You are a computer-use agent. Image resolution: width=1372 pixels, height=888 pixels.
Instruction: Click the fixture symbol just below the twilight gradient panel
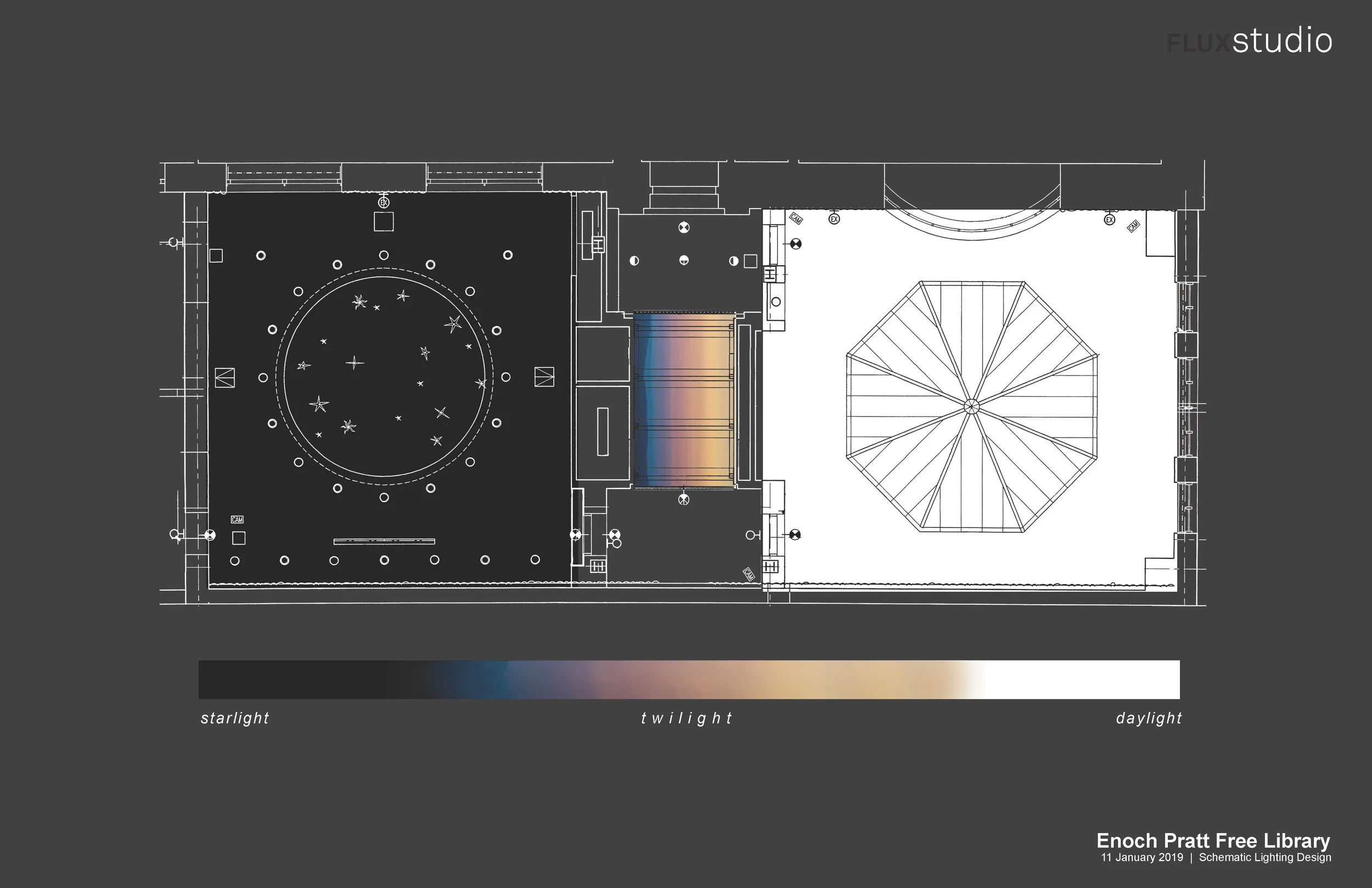pyautogui.click(x=684, y=499)
